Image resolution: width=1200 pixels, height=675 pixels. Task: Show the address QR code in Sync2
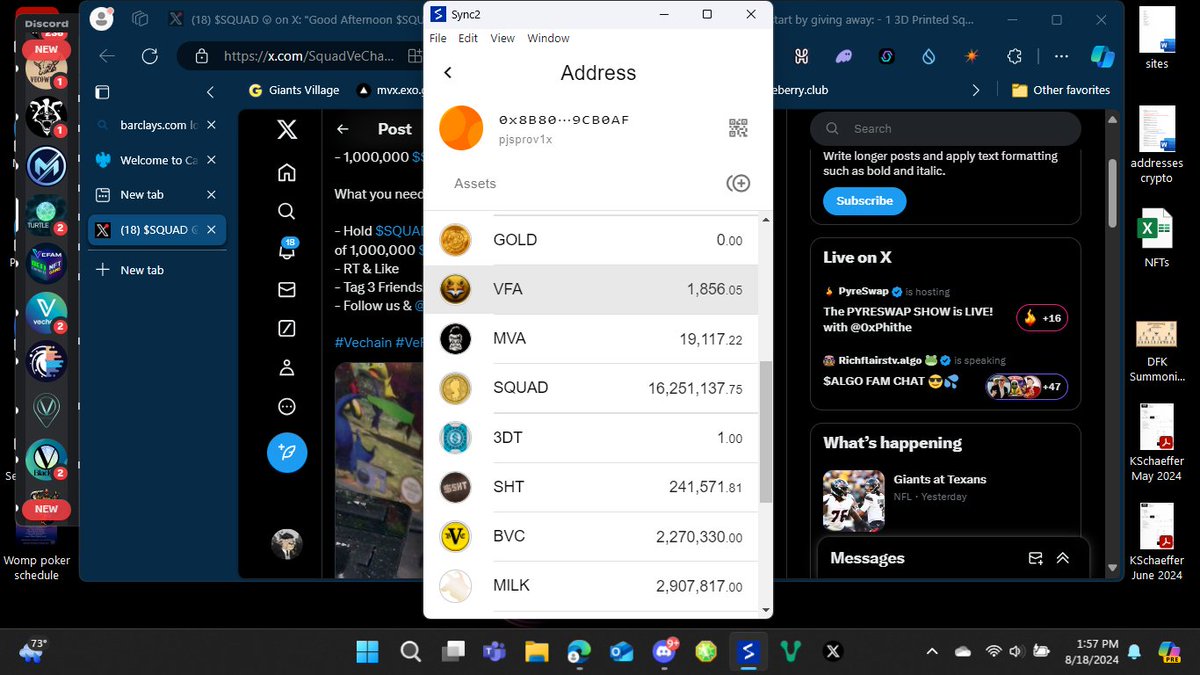click(x=738, y=128)
